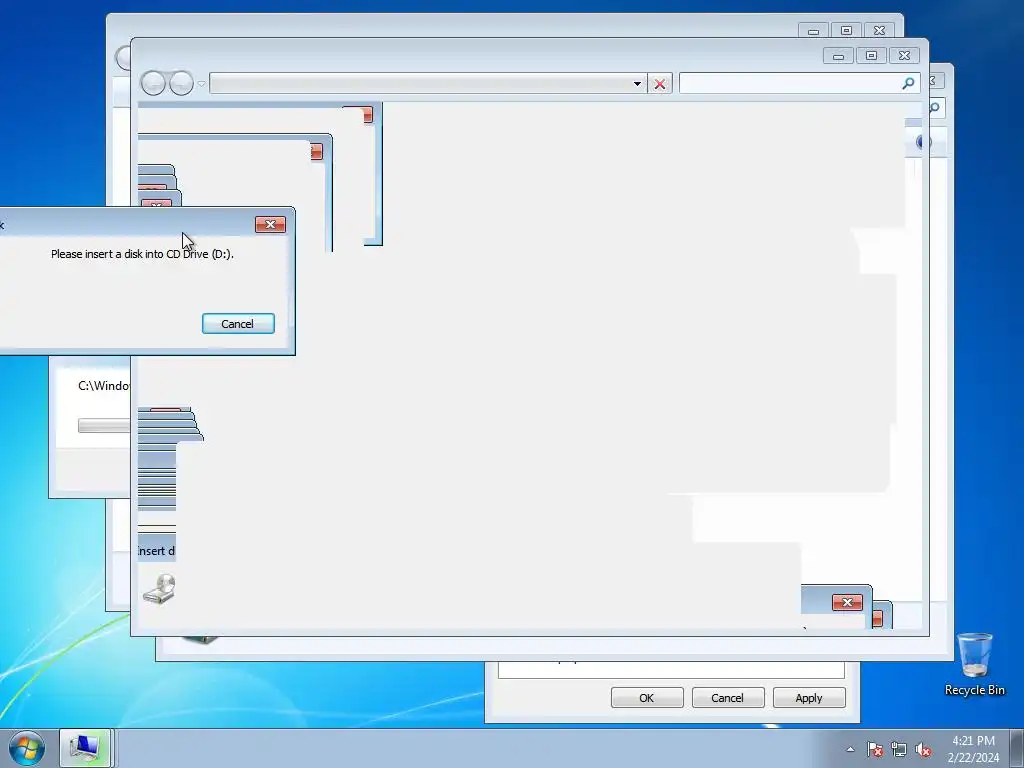This screenshot has width=1024, height=768.
Task: Click the Back arrow in the front Explorer window
Action: click(153, 84)
